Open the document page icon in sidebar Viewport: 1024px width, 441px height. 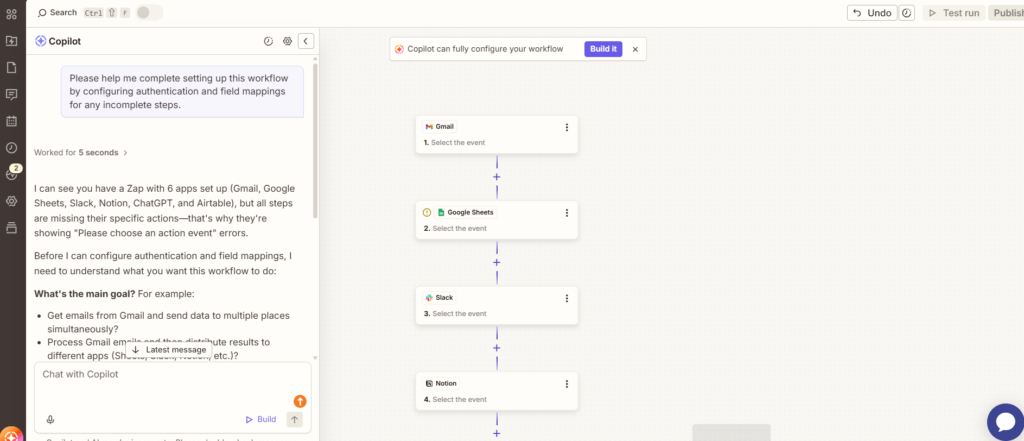11,67
